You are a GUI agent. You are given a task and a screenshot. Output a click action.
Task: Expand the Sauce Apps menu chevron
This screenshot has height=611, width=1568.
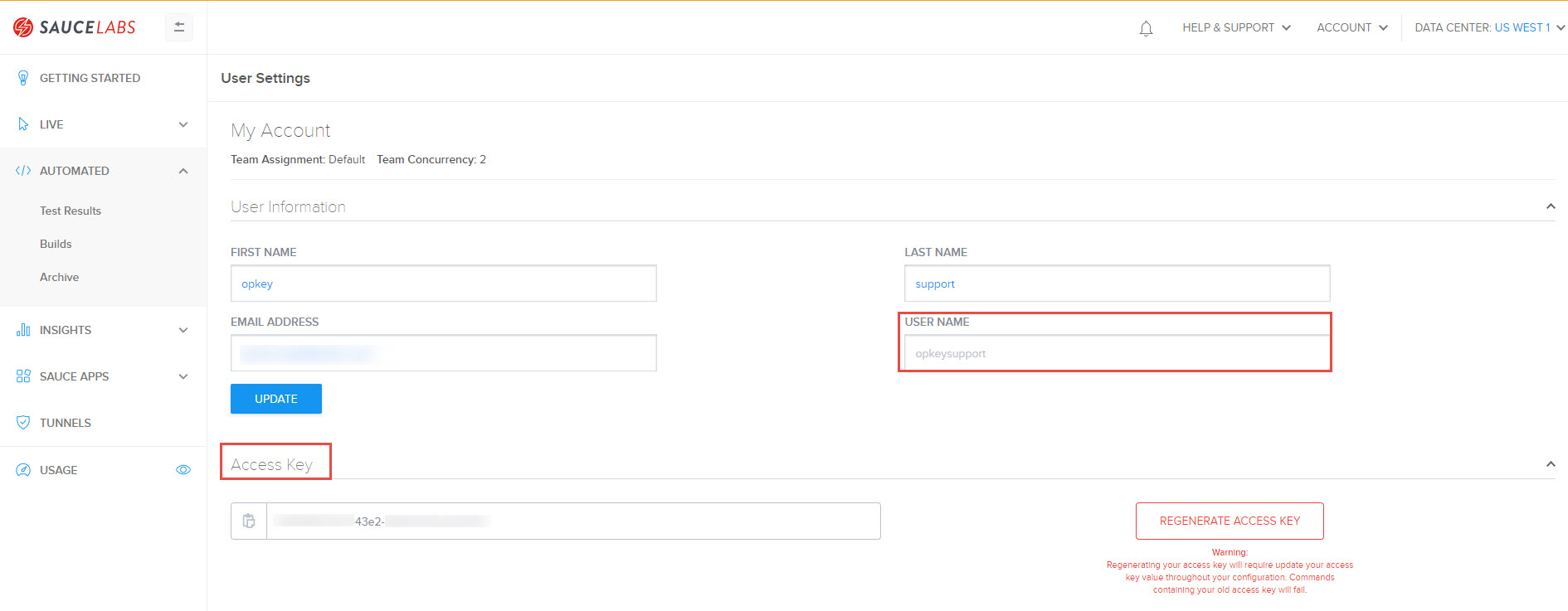pyautogui.click(x=183, y=376)
